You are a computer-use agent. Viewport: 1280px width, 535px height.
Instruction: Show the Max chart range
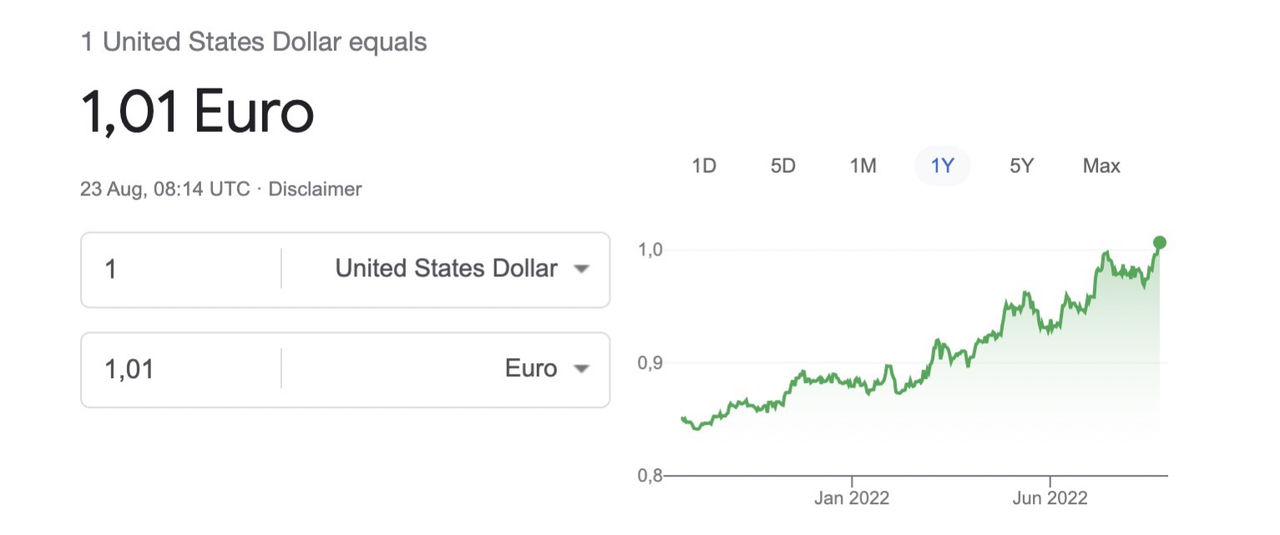[x=1101, y=166]
